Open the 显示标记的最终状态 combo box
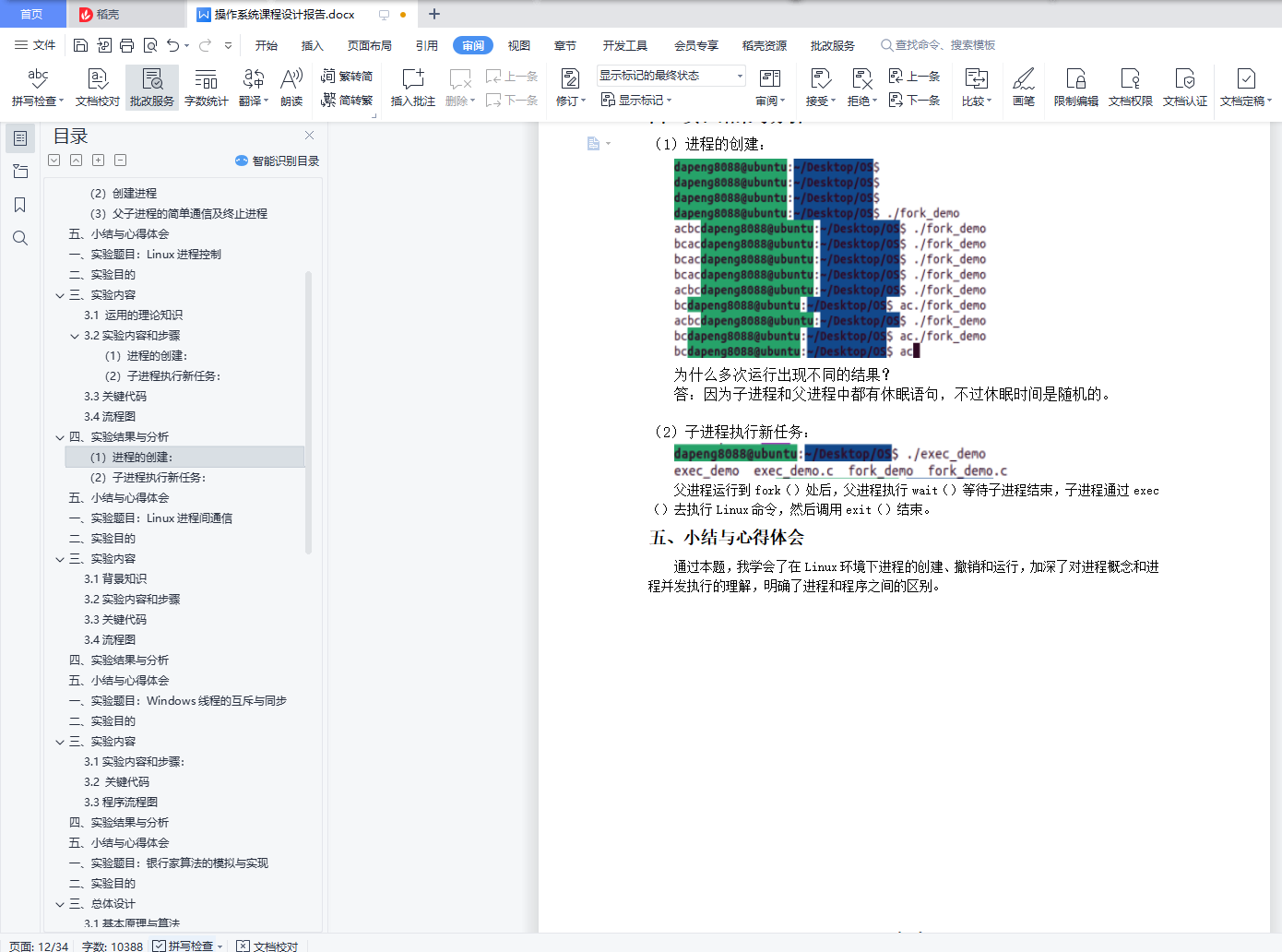The image size is (1282, 952). 671,76
